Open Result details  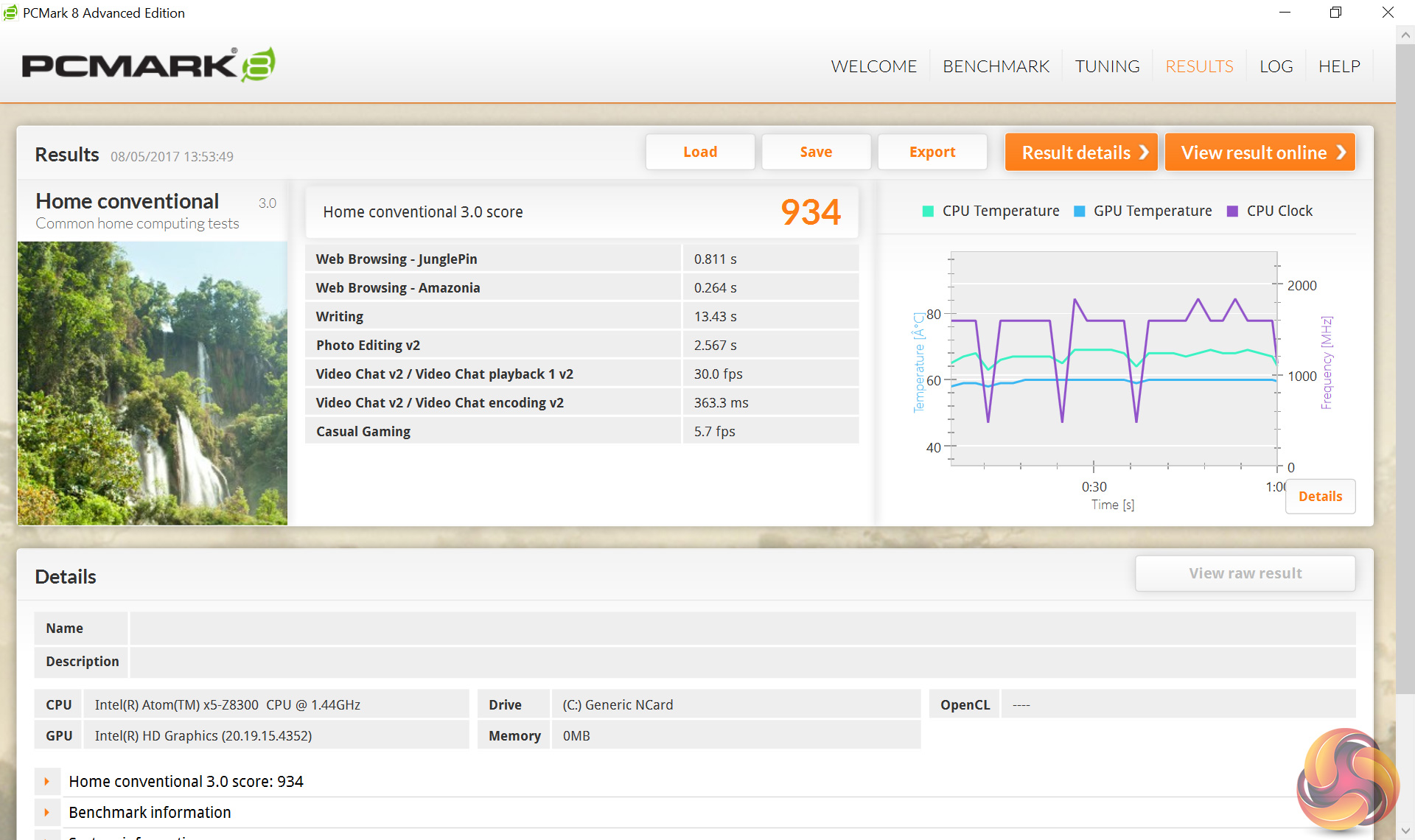point(1081,152)
